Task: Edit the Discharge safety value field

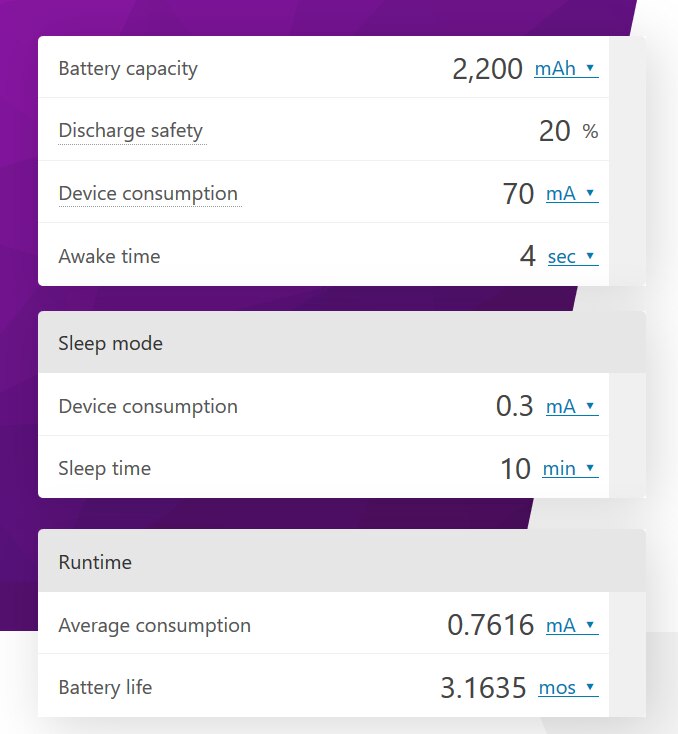Action: pyautogui.click(x=554, y=131)
